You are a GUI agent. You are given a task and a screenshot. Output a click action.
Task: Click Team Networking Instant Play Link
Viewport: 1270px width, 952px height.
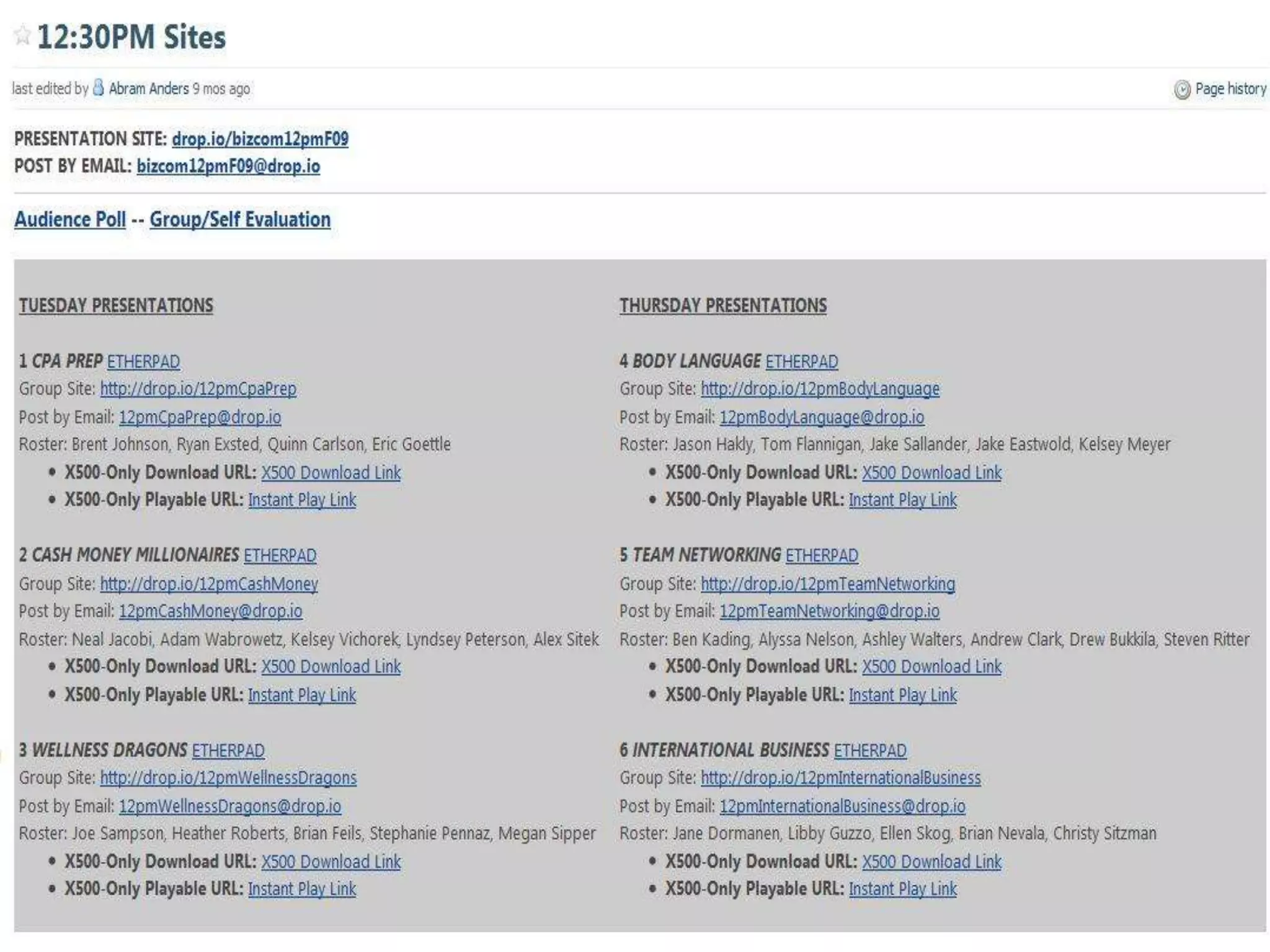(x=902, y=695)
